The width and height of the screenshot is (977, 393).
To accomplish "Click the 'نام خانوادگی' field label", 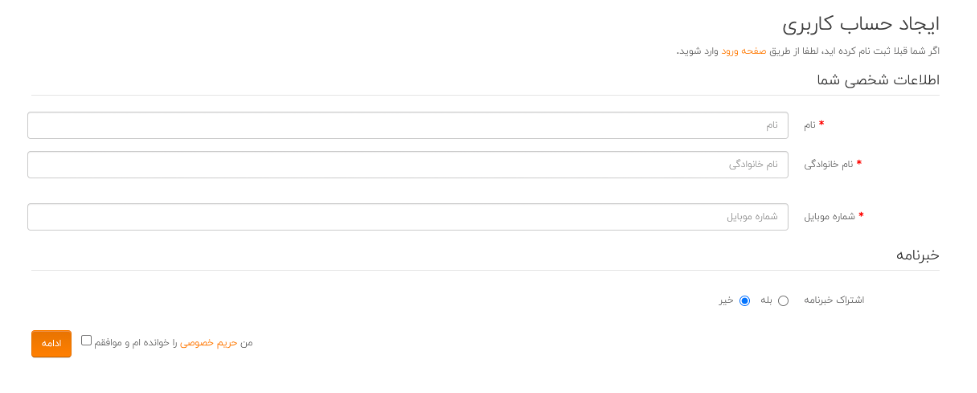I will click(828, 164).
